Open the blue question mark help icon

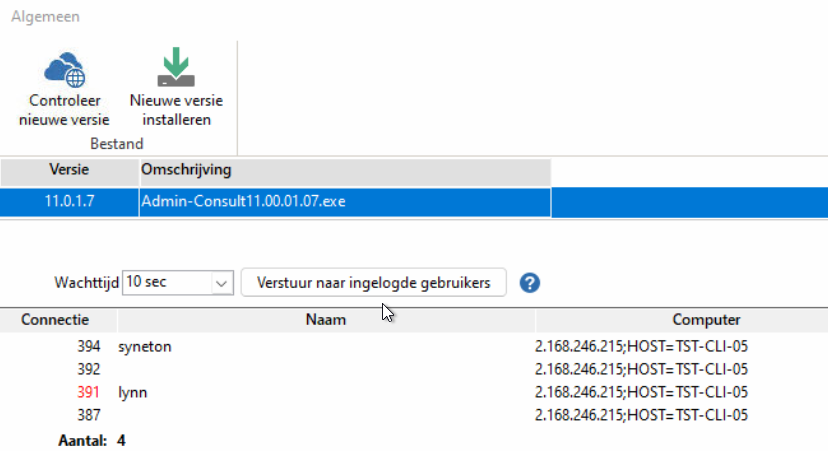[x=530, y=283]
